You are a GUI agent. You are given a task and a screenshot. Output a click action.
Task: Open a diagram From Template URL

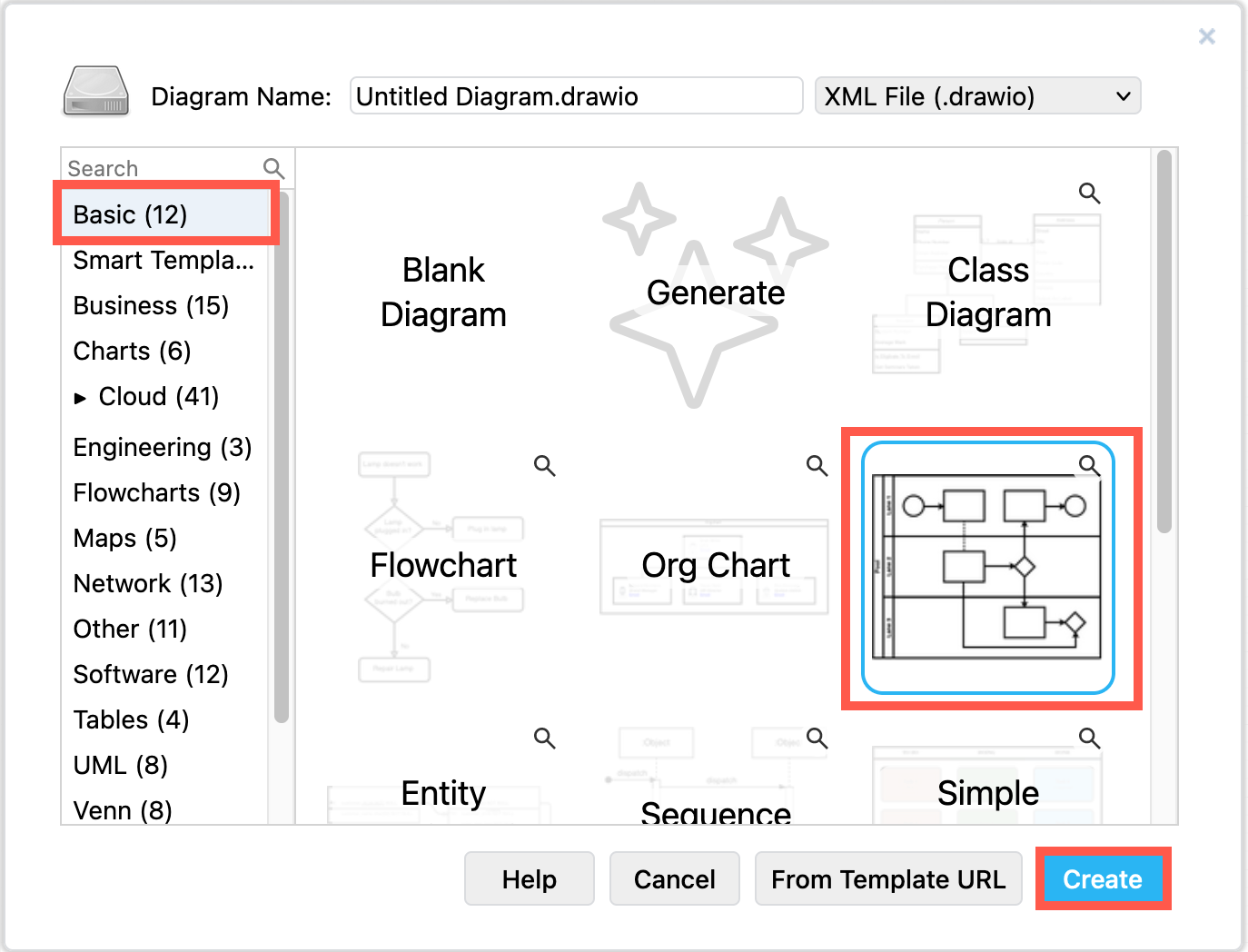(x=887, y=878)
